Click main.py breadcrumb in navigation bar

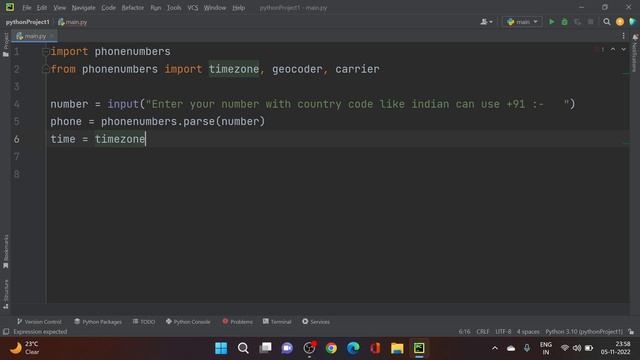click(73, 22)
